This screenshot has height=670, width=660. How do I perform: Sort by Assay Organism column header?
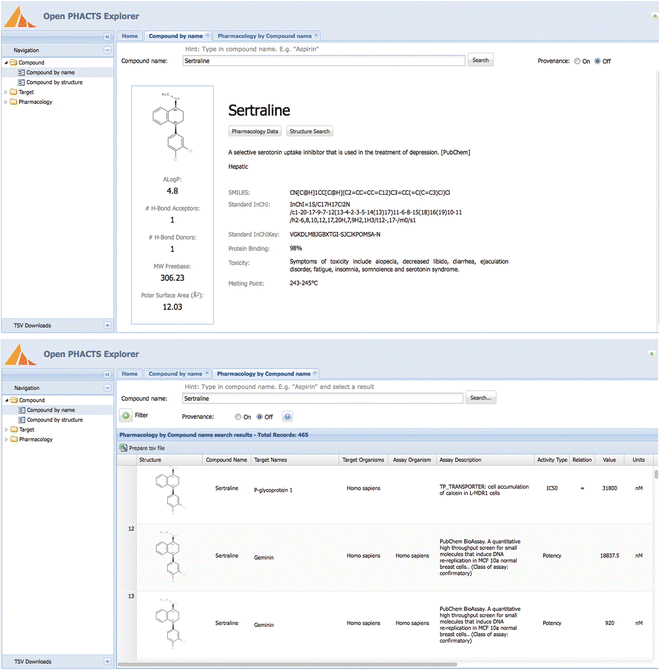click(412, 460)
